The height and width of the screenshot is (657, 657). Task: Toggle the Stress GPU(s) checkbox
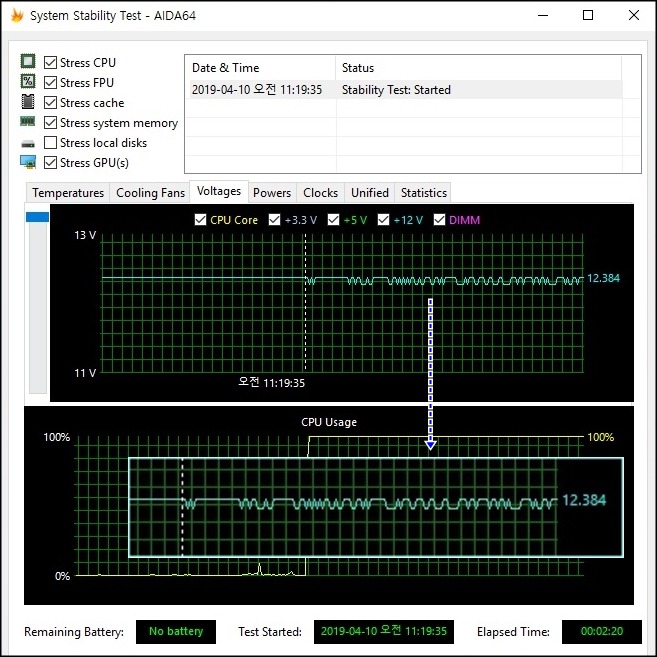(x=50, y=163)
